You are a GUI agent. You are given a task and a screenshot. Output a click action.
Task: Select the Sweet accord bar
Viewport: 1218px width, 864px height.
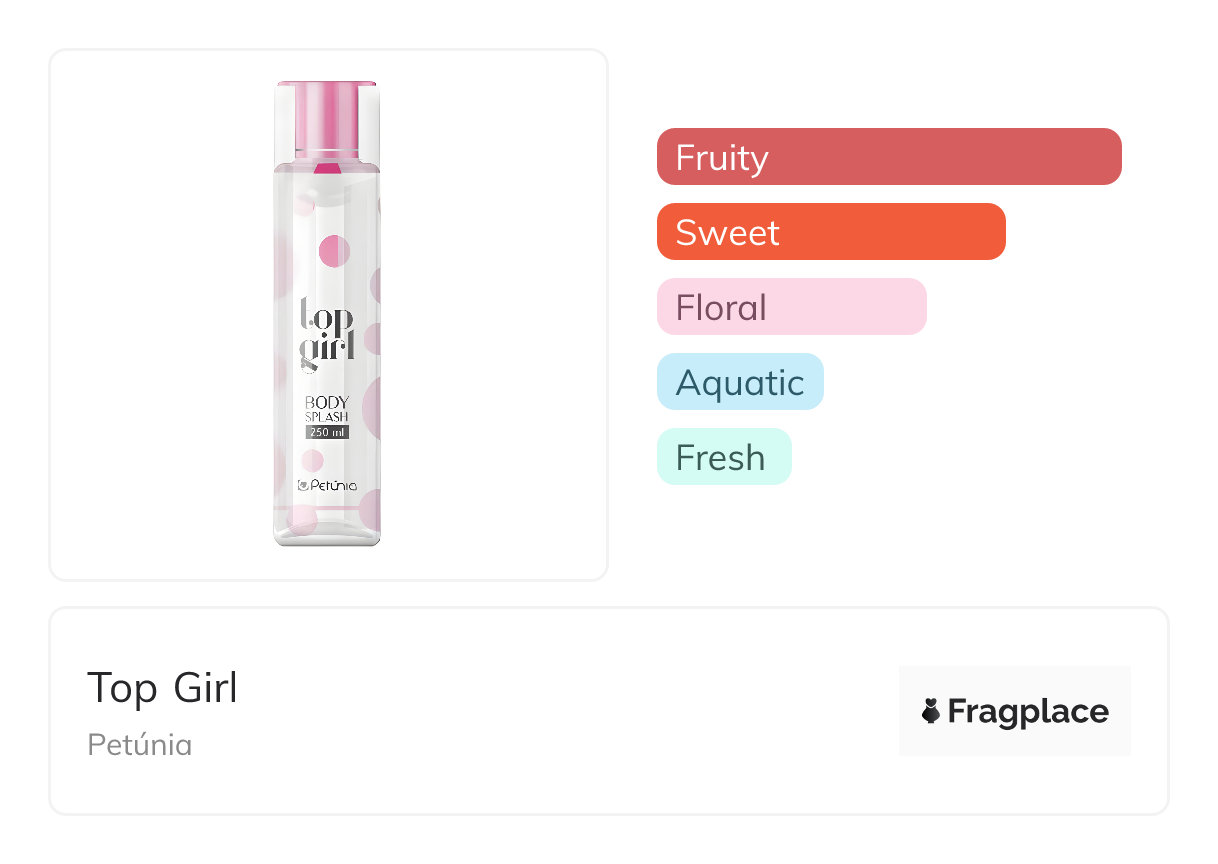tap(830, 232)
